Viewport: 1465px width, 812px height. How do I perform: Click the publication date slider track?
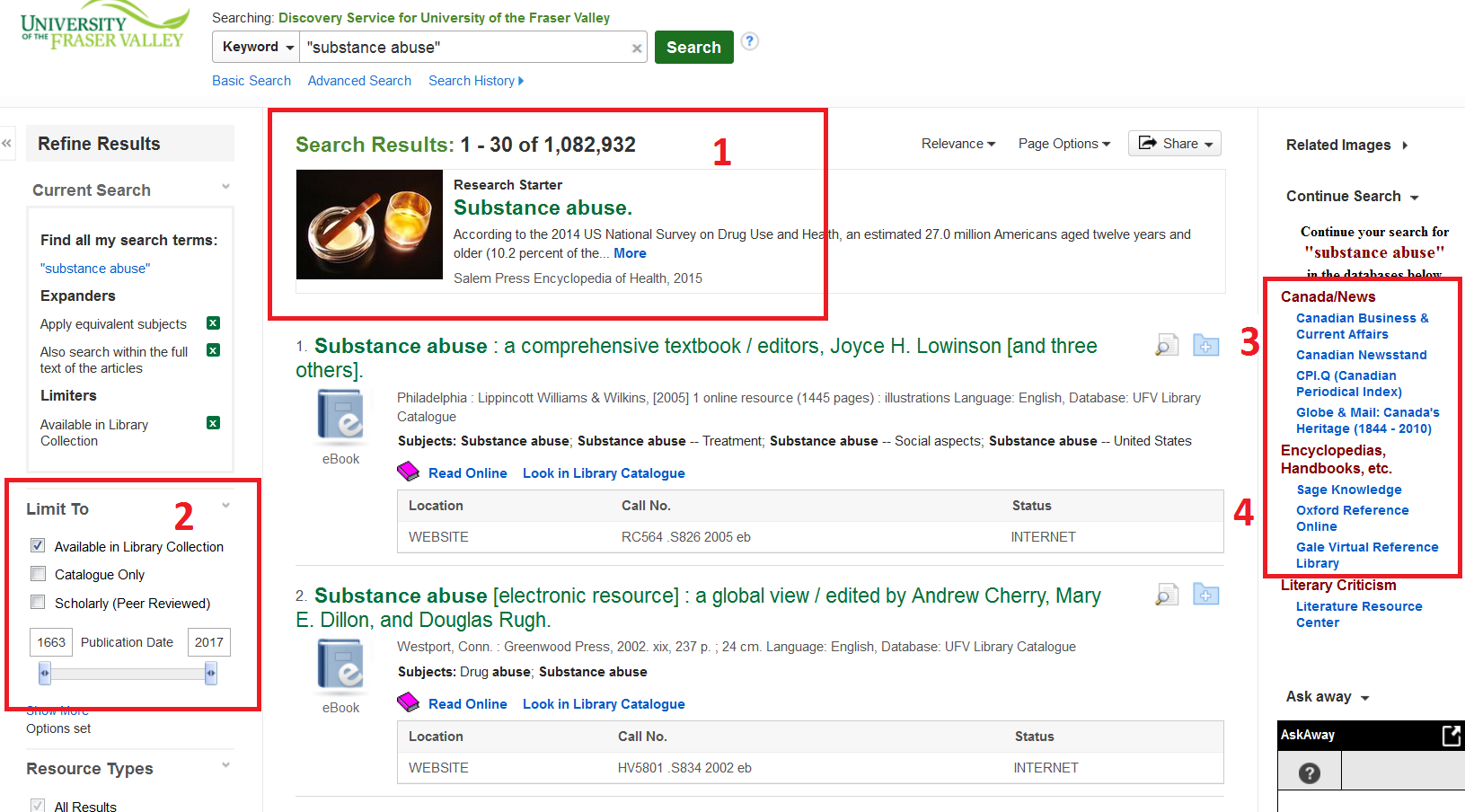(128, 673)
